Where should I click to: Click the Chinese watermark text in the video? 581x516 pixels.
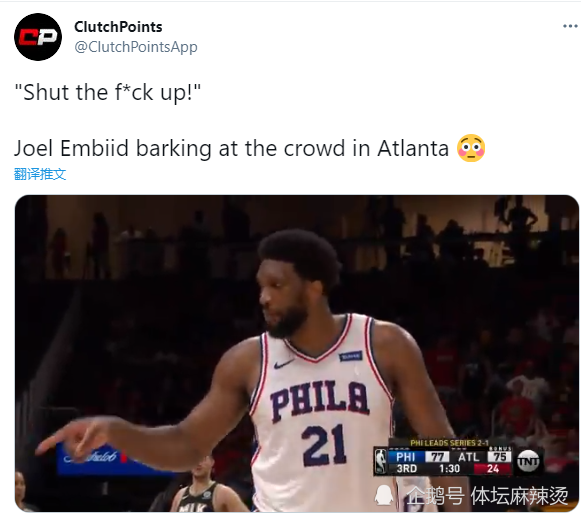[487, 495]
